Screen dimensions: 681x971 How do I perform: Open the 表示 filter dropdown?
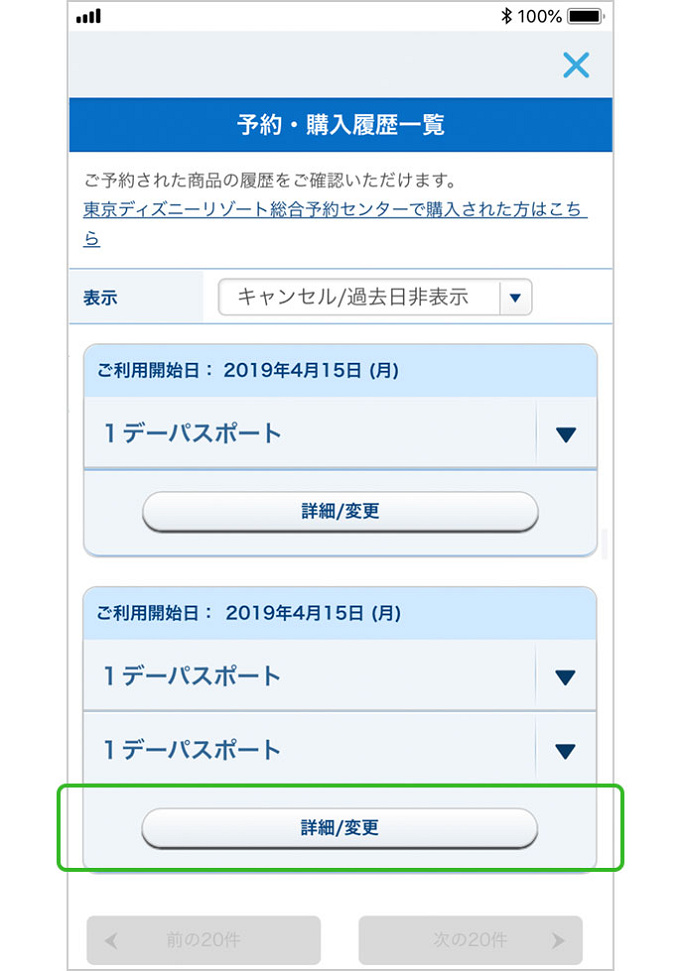(375, 297)
